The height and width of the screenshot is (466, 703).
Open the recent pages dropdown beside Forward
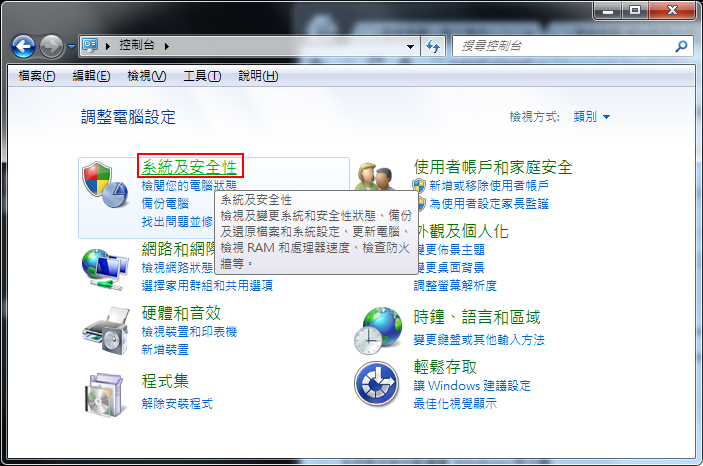[x=71, y=46]
